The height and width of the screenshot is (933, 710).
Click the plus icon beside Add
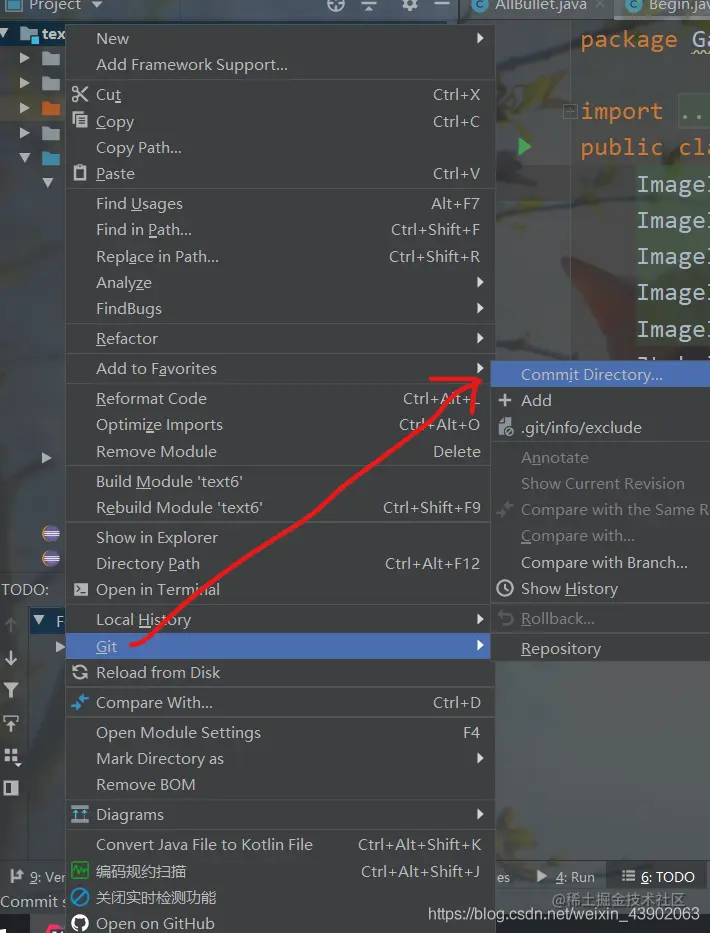point(505,400)
